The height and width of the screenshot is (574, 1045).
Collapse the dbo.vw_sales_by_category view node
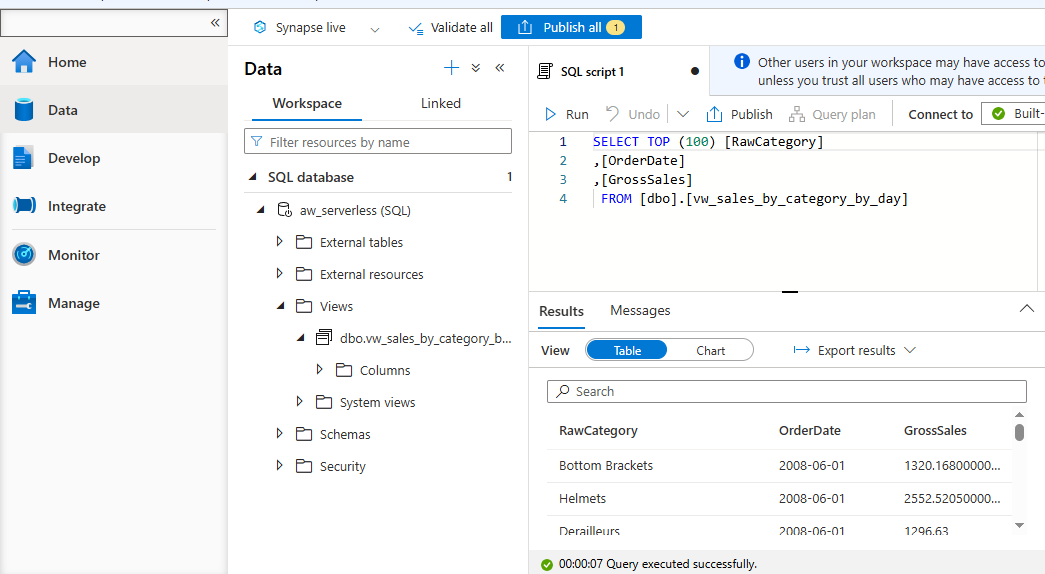[301, 338]
